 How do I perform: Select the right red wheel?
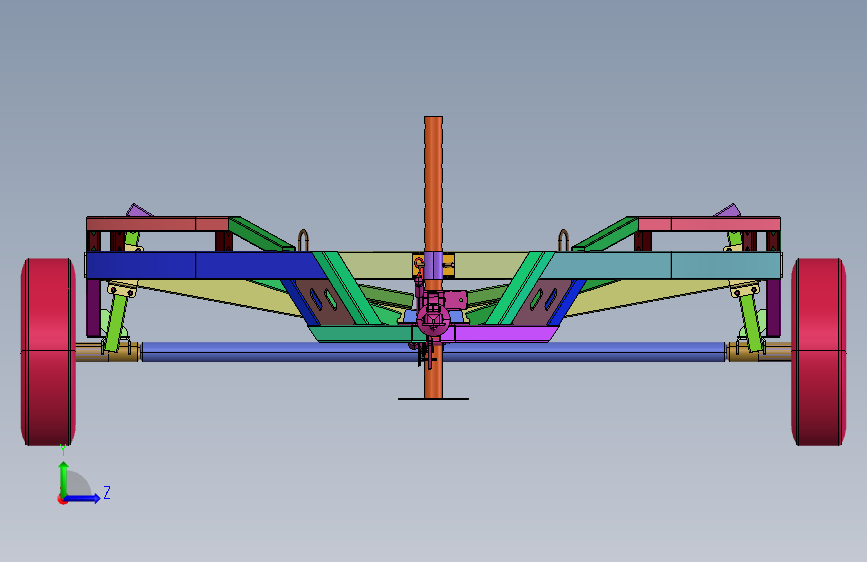point(818,352)
